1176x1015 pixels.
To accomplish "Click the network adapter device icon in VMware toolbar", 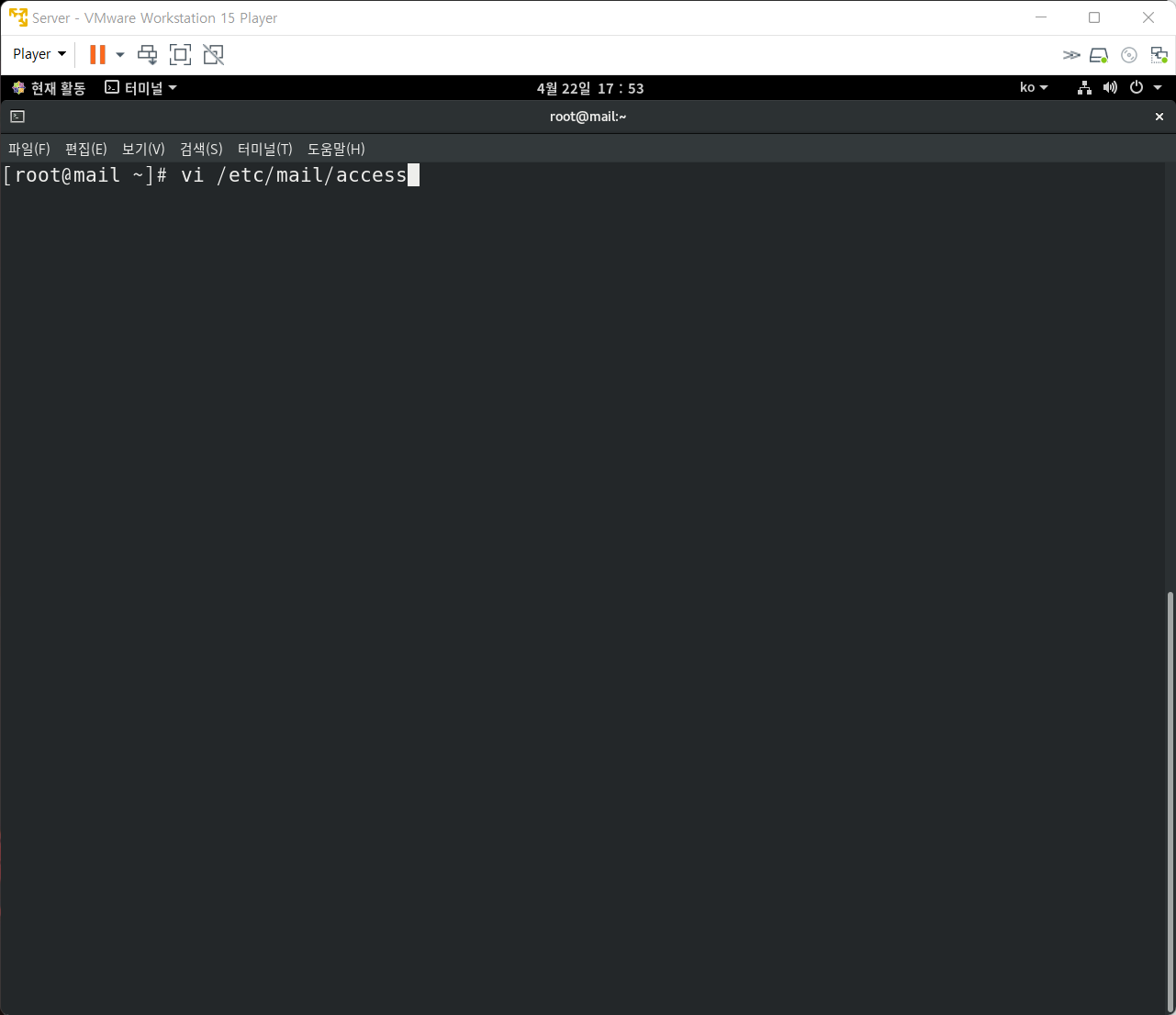I will click(1159, 56).
